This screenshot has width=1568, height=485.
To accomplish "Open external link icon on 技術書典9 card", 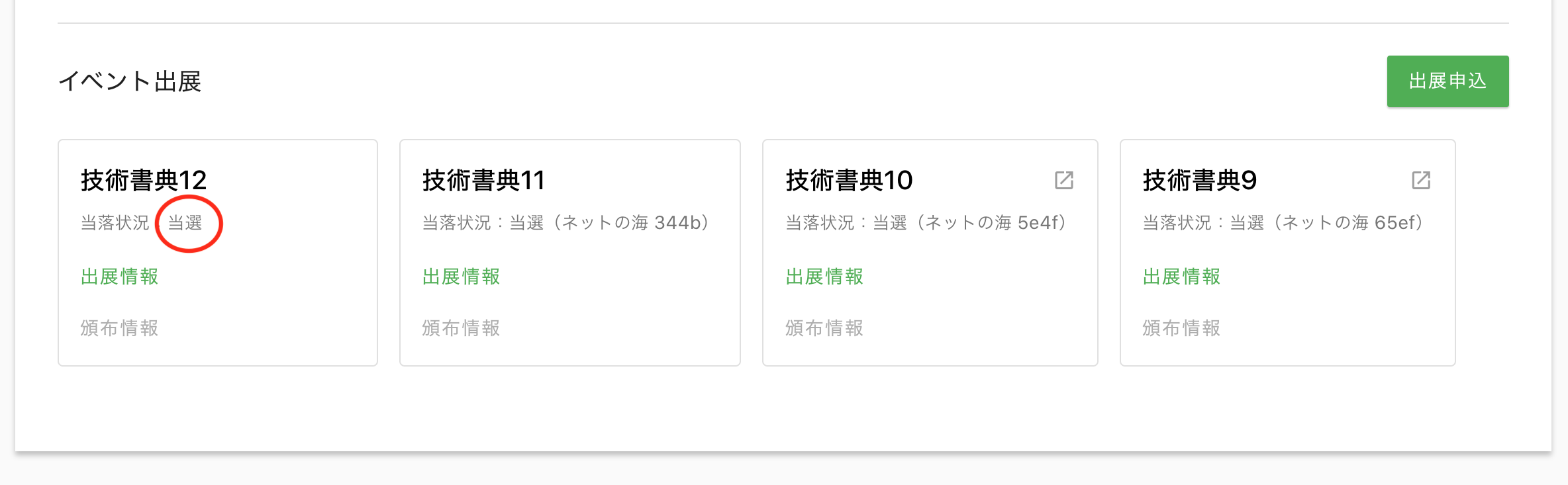I will [x=1421, y=180].
